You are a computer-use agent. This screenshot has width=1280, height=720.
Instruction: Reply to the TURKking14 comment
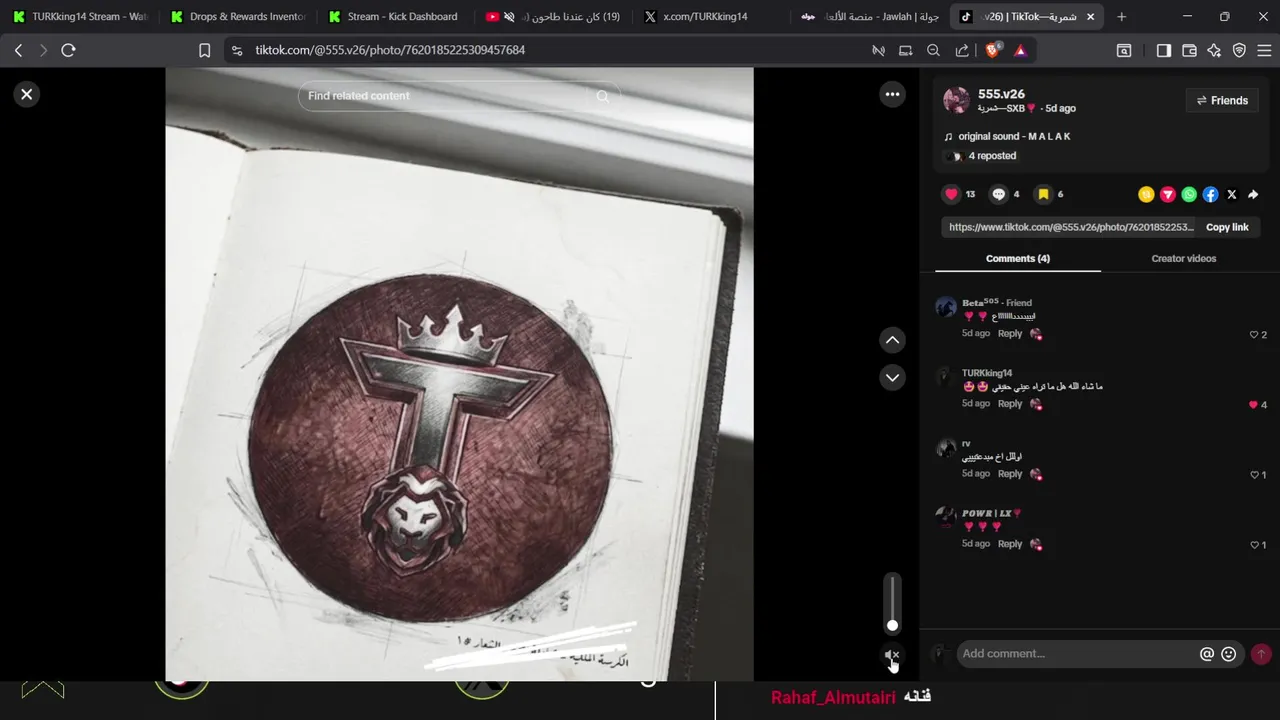pyautogui.click(x=1010, y=404)
